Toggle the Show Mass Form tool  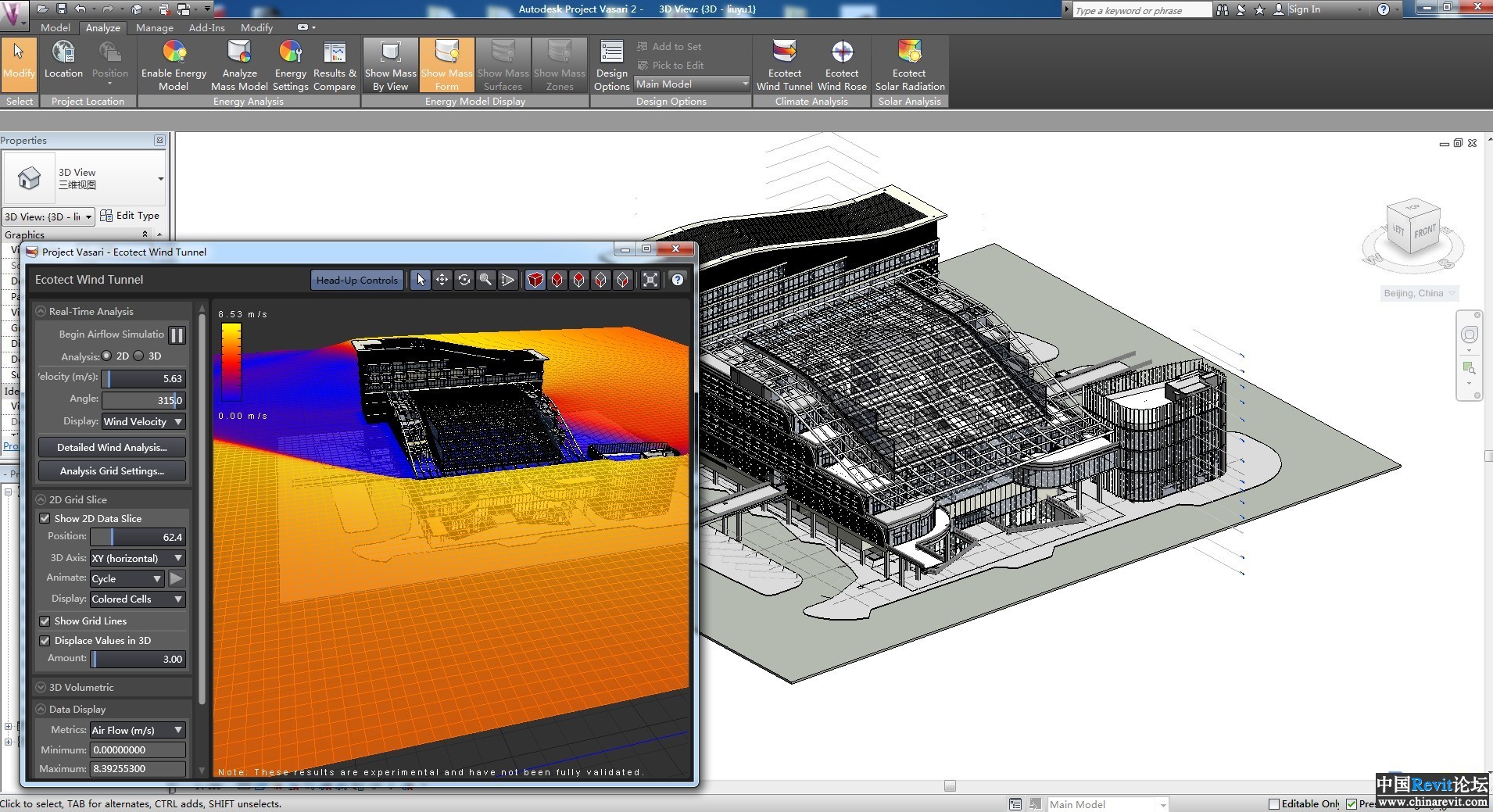[x=446, y=65]
